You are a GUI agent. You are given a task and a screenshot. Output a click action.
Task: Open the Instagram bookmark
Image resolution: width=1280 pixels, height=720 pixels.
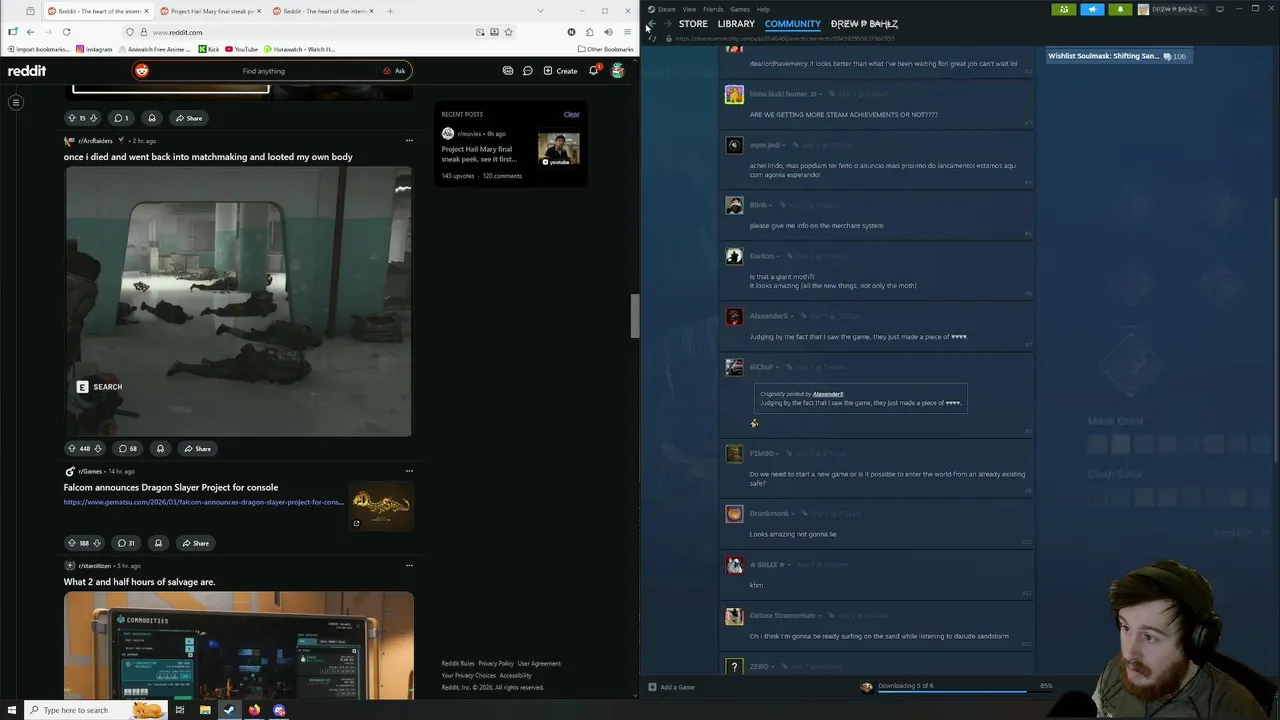[94, 49]
